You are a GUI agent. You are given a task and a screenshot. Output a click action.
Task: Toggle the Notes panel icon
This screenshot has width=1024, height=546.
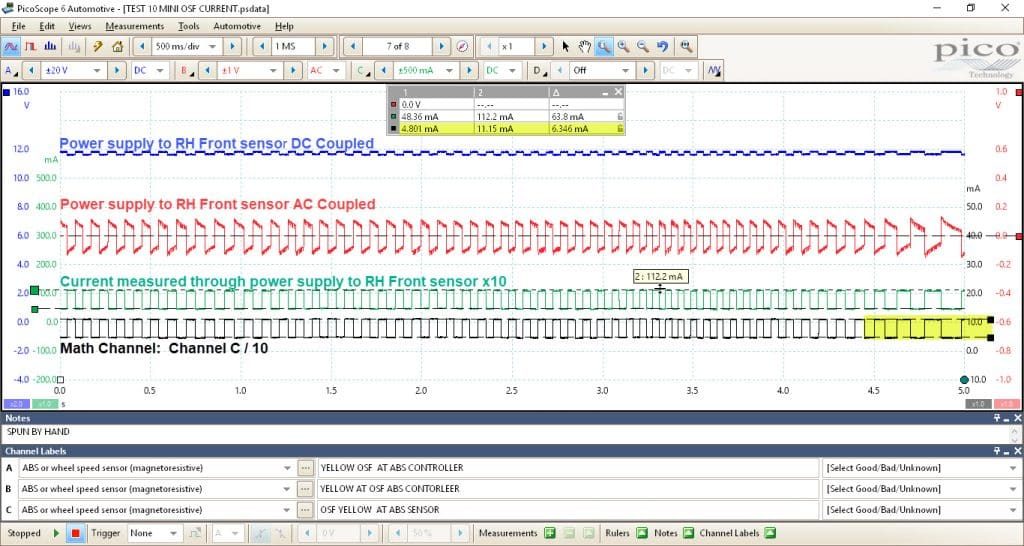click(688, 533)
